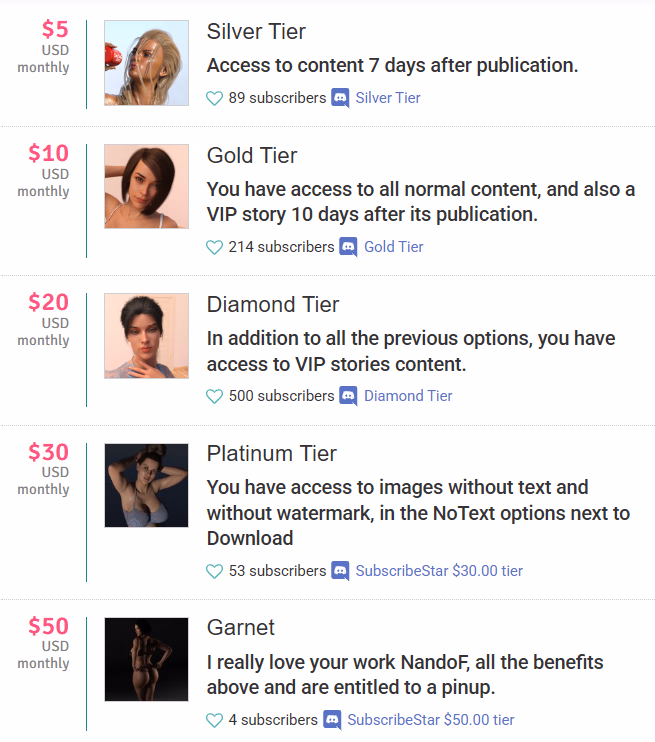Viewport: 655px width, 742px height.
Task: Click the heart icon beside 53 subscribers
Action: [214, 572]
